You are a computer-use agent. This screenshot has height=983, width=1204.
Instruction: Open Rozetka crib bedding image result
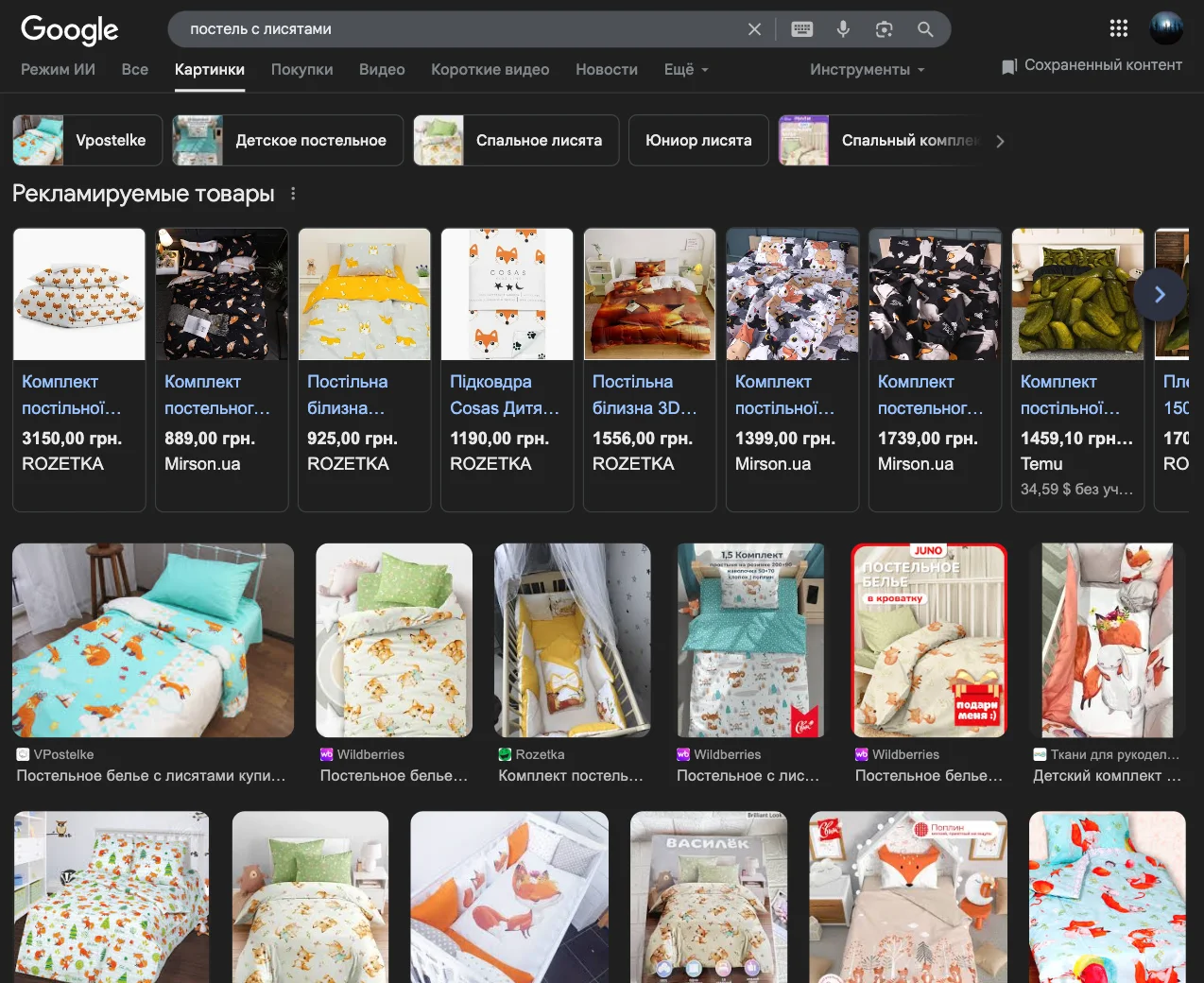coord(573,640)
